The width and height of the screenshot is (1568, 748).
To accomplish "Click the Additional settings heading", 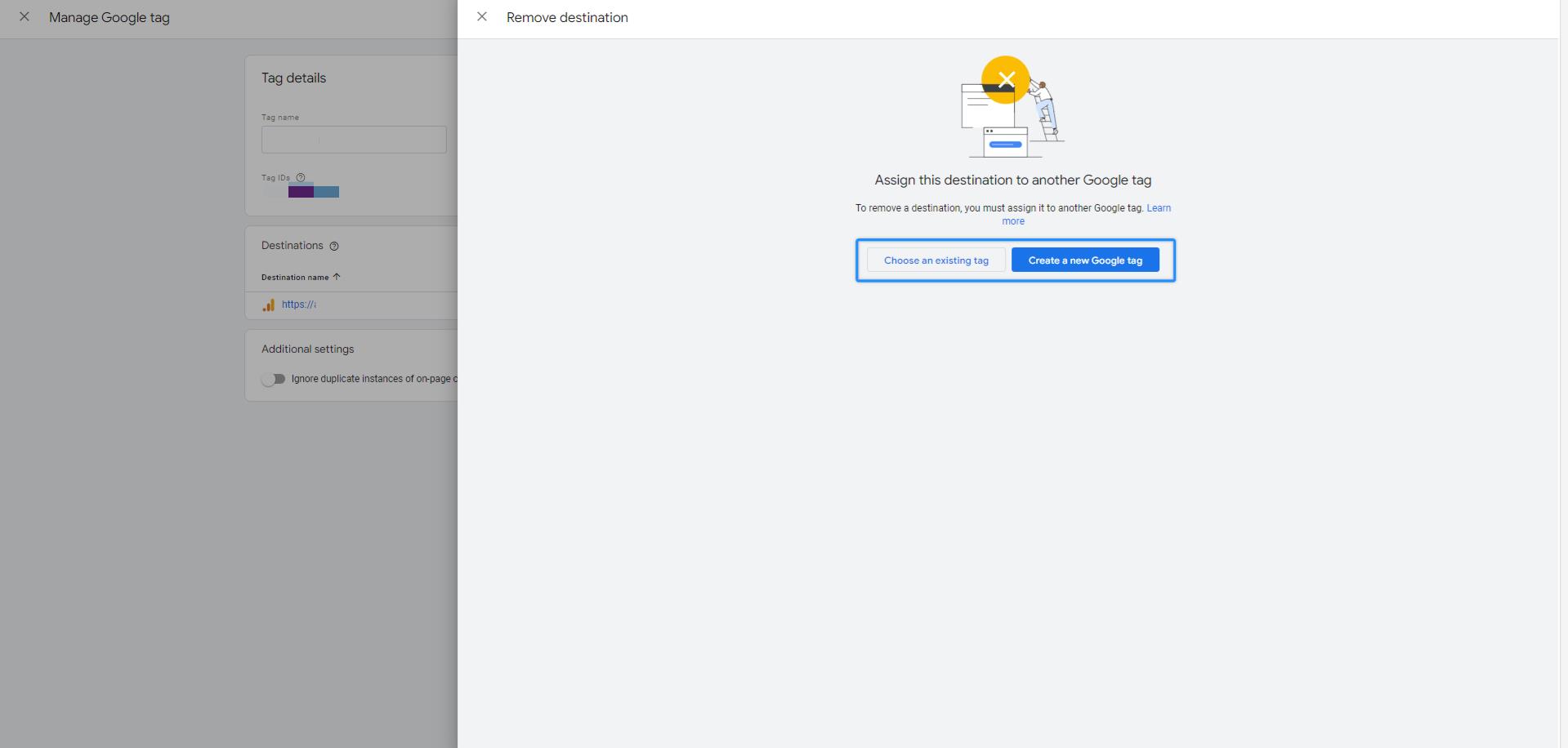I will (308, 349).
